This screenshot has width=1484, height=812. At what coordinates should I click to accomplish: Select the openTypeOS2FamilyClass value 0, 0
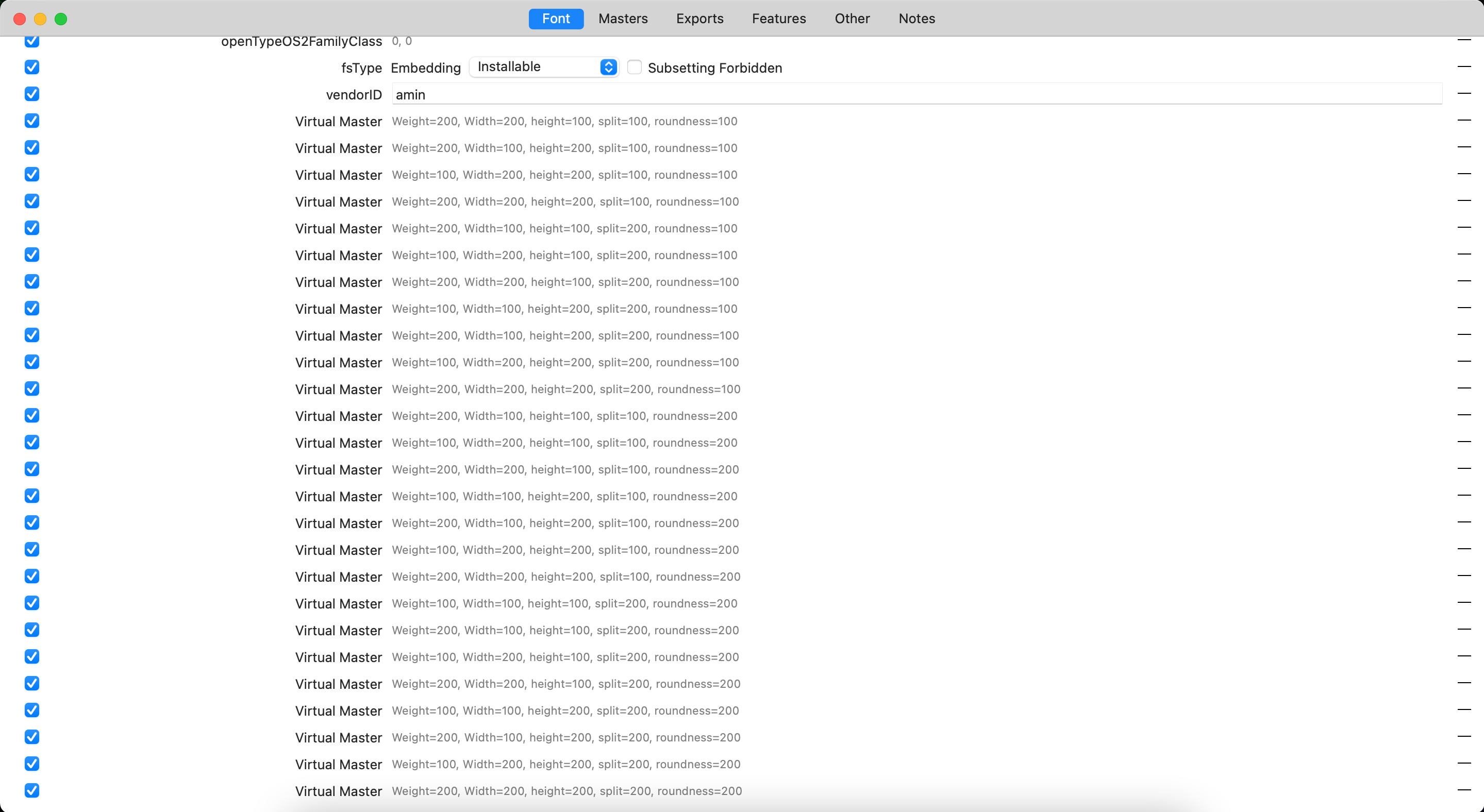[x=402, y=41]
